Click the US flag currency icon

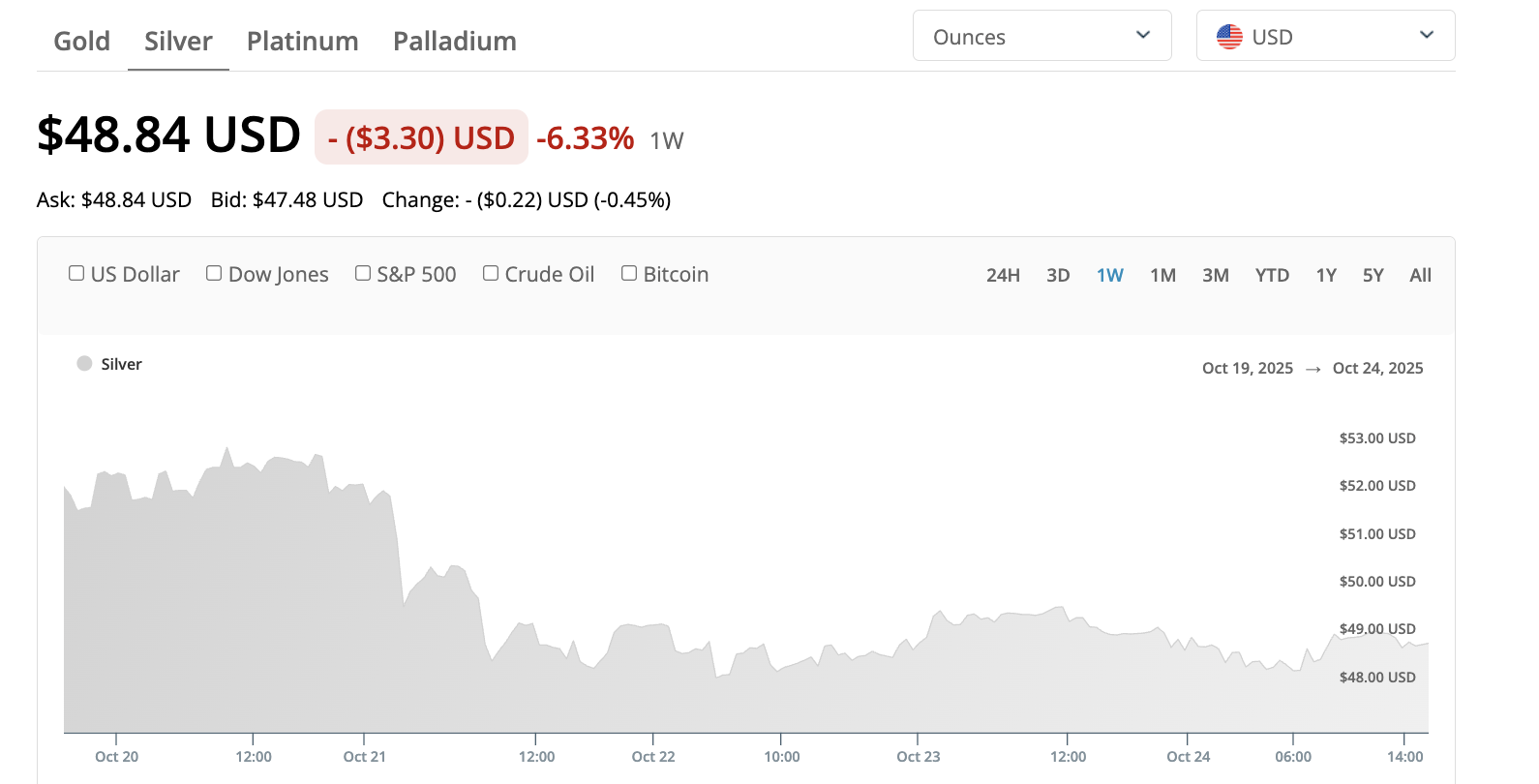1229,37
